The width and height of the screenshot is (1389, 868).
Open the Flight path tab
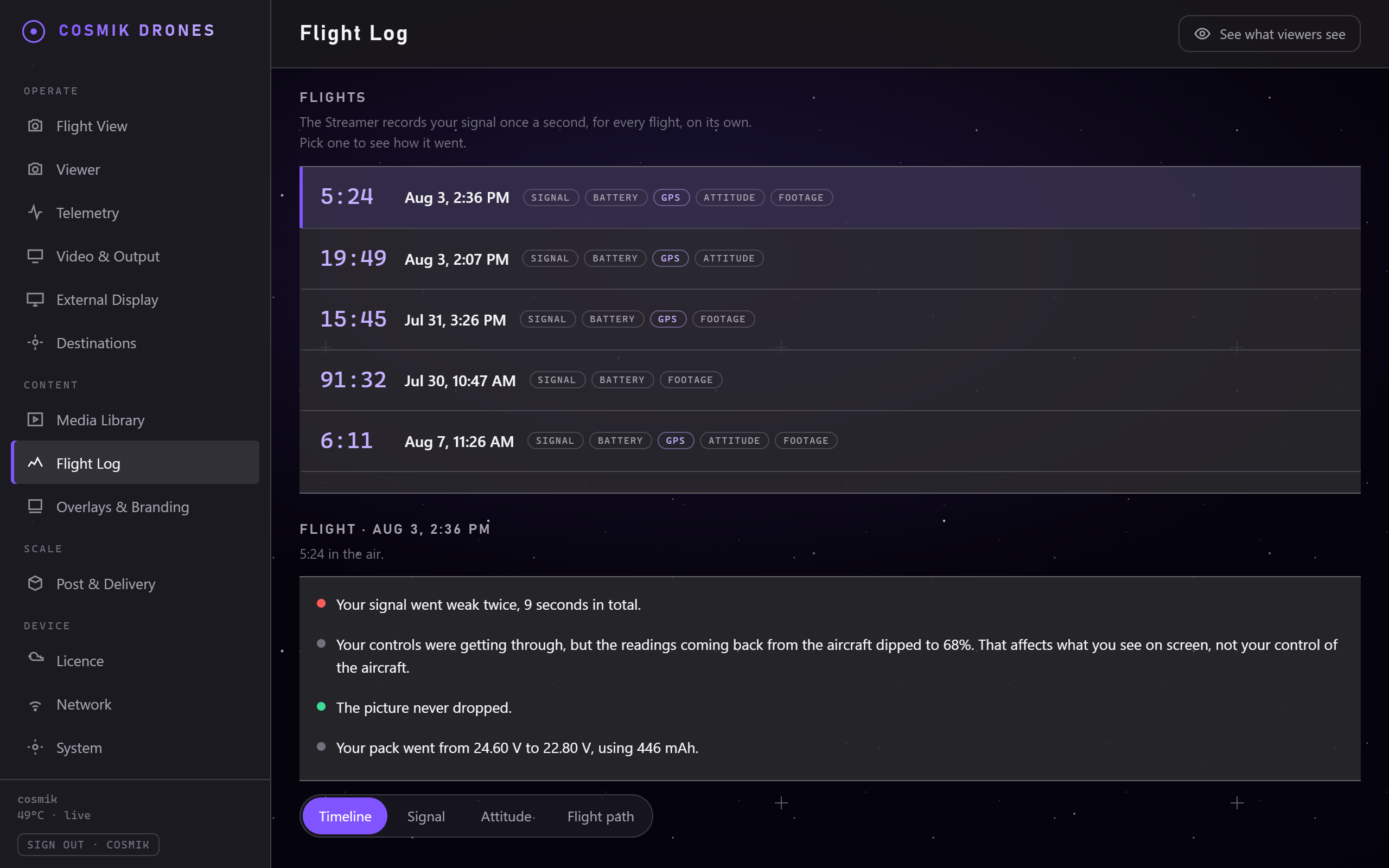click(x=601, y=816)
